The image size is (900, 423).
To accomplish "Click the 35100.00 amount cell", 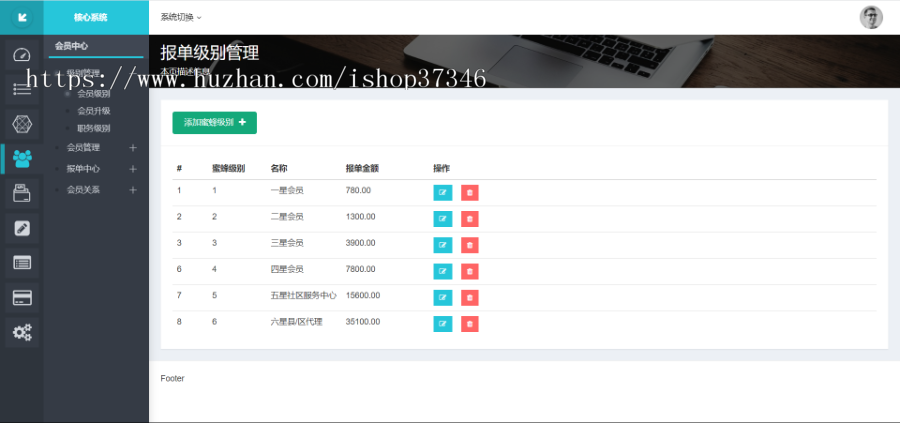I will [x=363, y=321].
